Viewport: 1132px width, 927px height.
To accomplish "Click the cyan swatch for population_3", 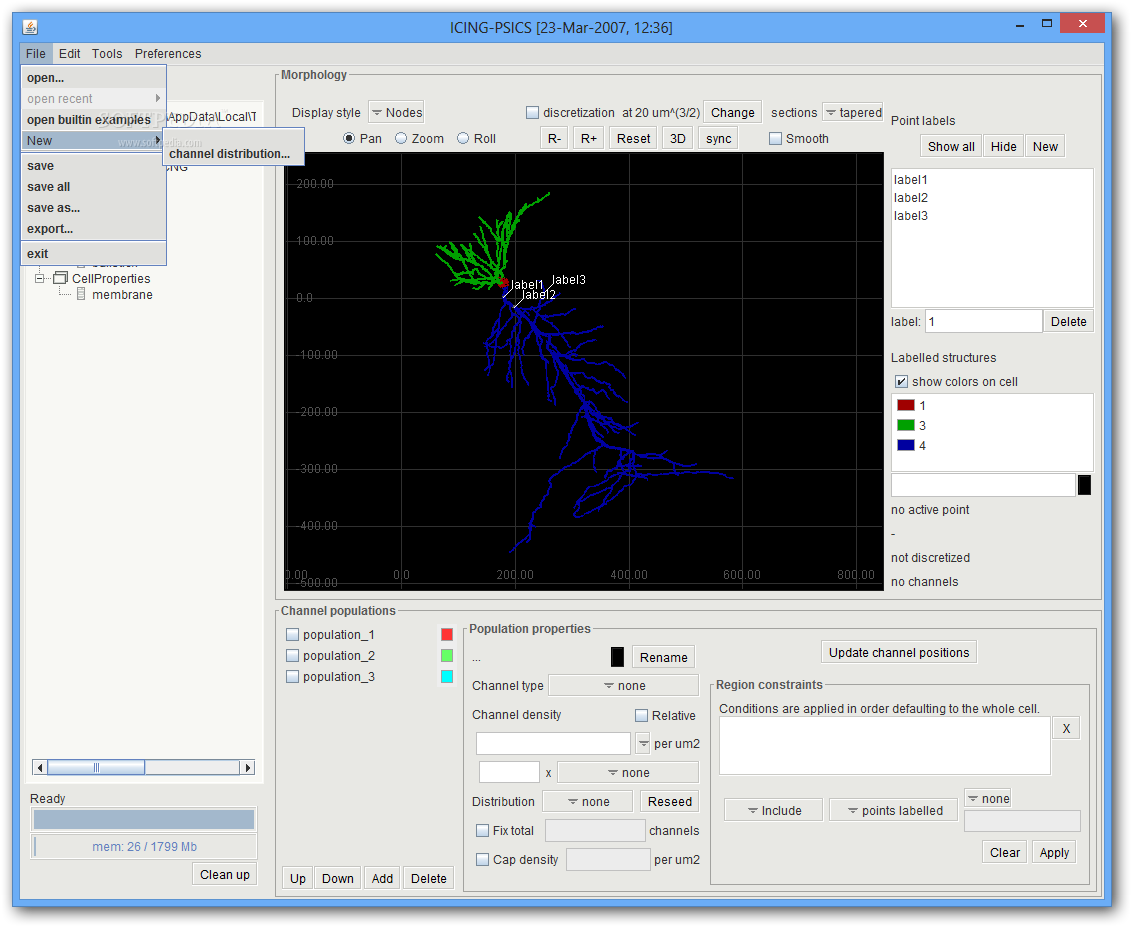I will coord(447,676).
